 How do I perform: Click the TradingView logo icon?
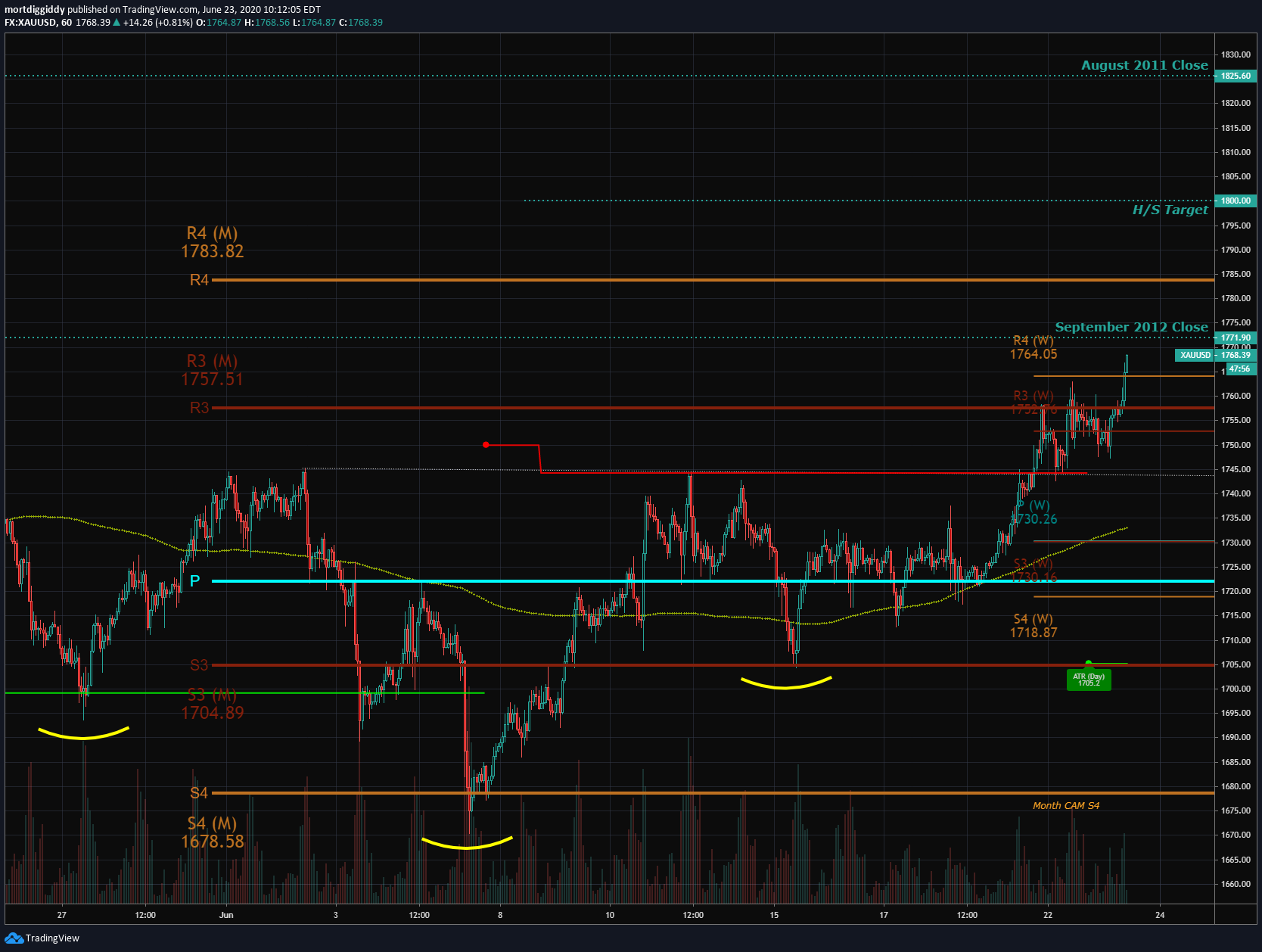click(14, 938)
